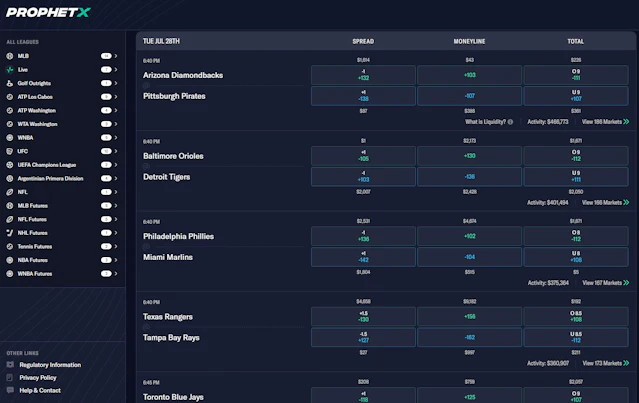Select Under 9 total for Orioles-Tigers game

(x=576, y=176)
